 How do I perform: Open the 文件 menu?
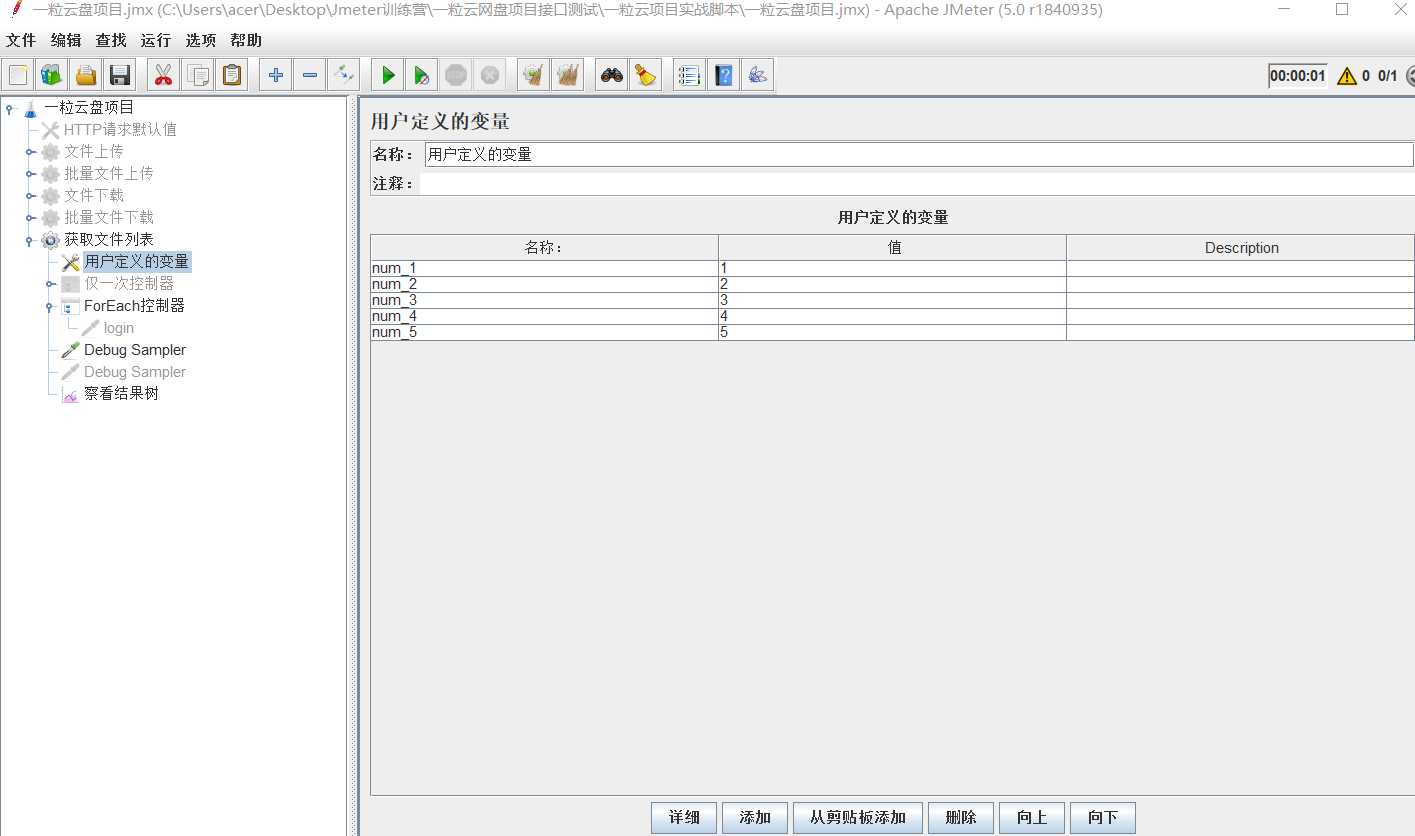pyautogui.click(x=21, y=41)
